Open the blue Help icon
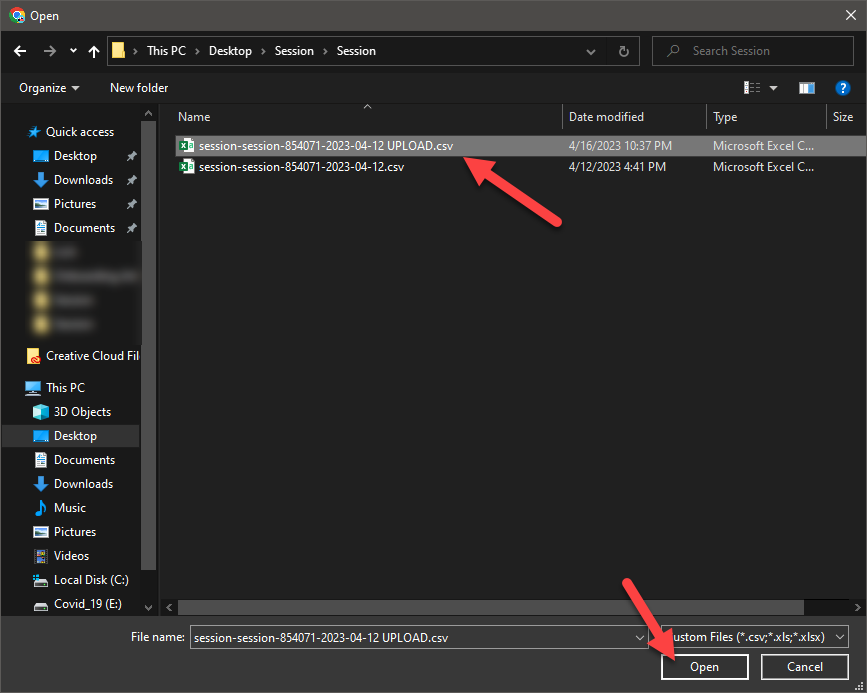867x693 pixels. coord(842,88)
